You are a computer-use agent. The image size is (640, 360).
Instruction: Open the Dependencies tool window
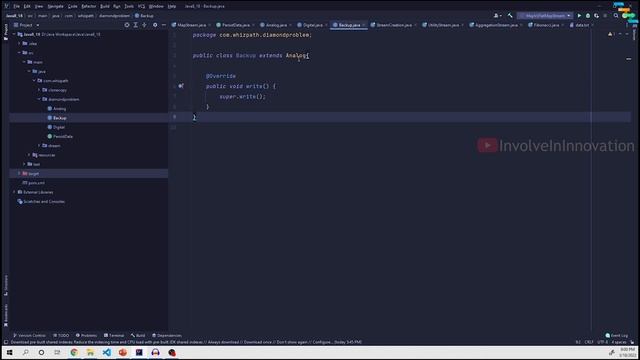pos(167,336)
